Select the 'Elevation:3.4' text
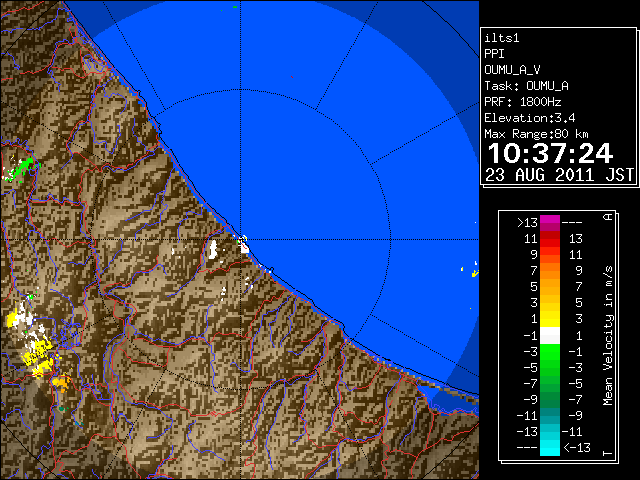This screenshot has height=480, width=640. tap(530, 118)
